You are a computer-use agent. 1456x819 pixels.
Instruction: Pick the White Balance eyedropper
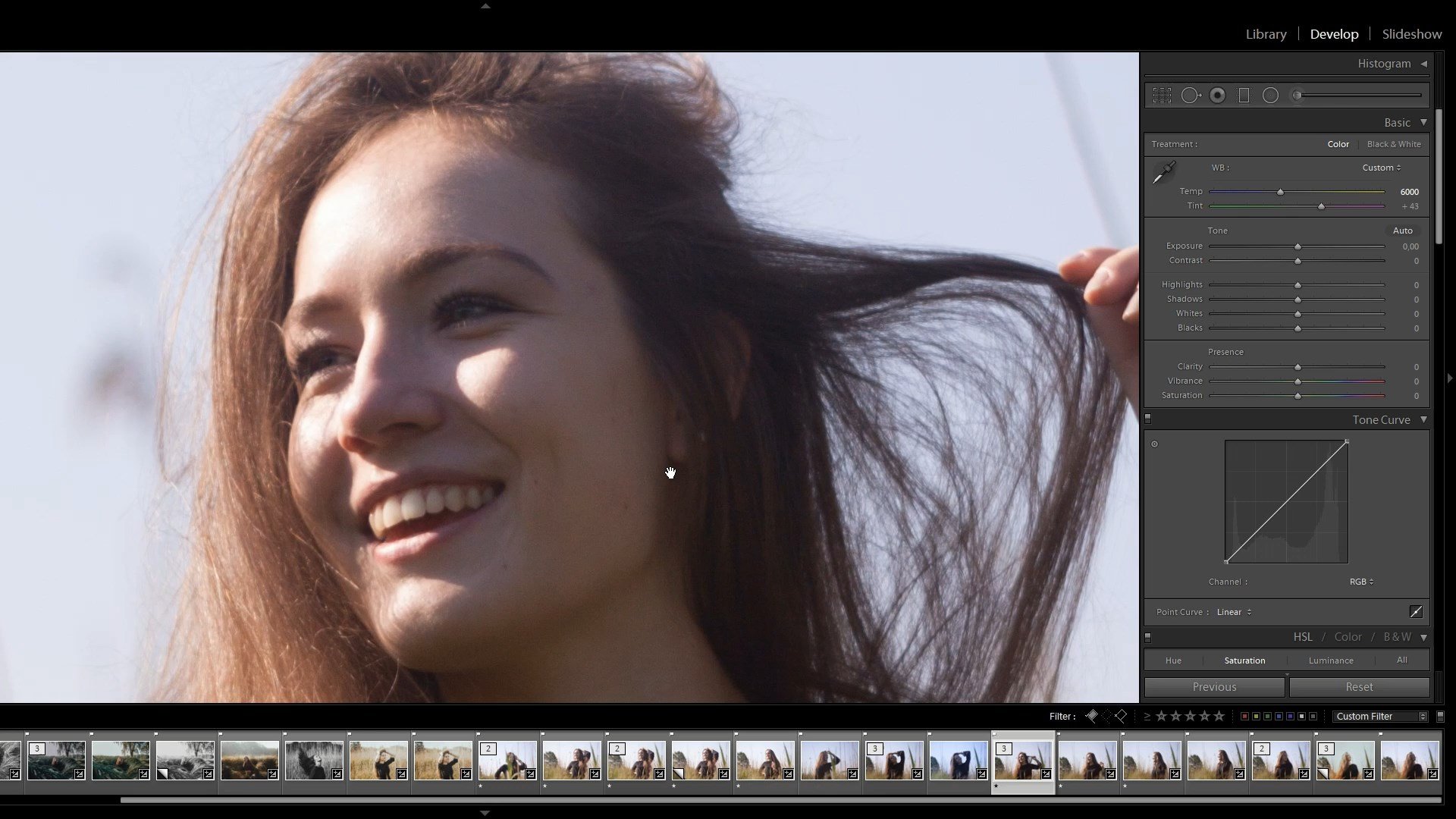[x=1163, y=173]
